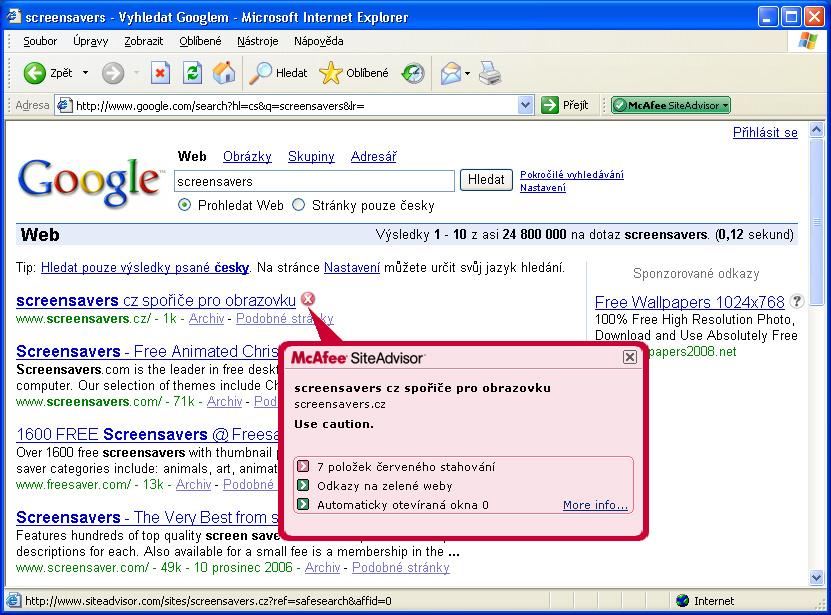This screenshot has width=831, height=615.
Task: Open More info link in SiteAdvisor popup
Action: [595, 505]
